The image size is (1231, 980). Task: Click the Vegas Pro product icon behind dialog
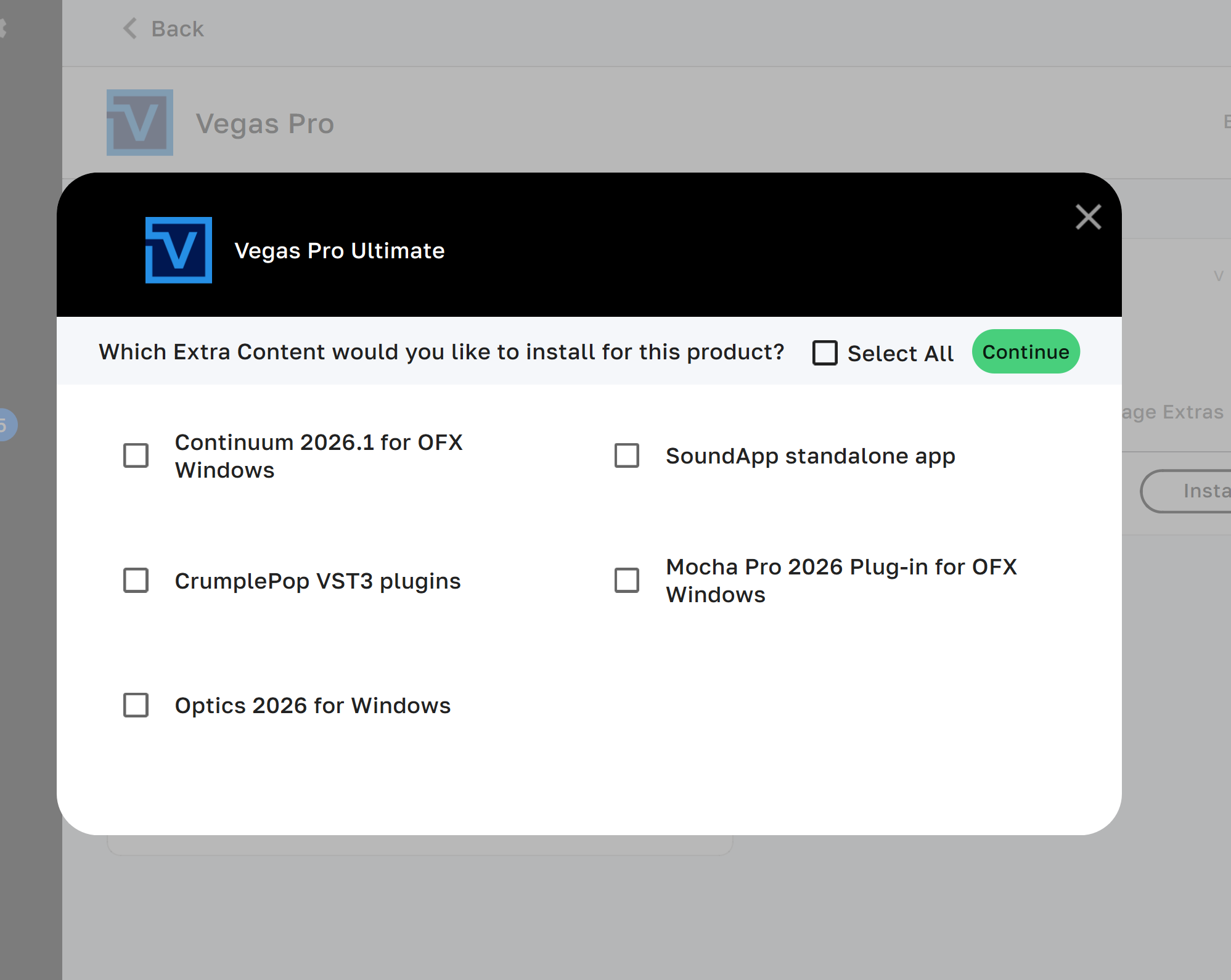click(140, 123)
